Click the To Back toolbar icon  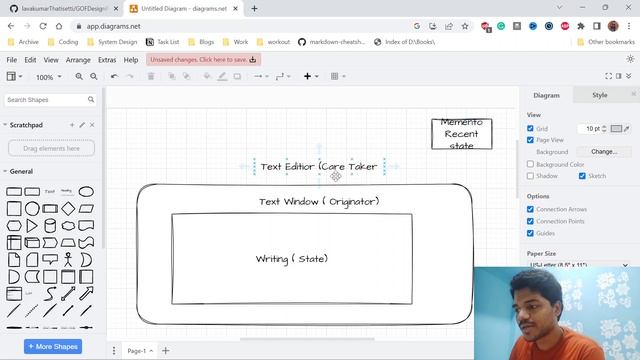point(186,76)
